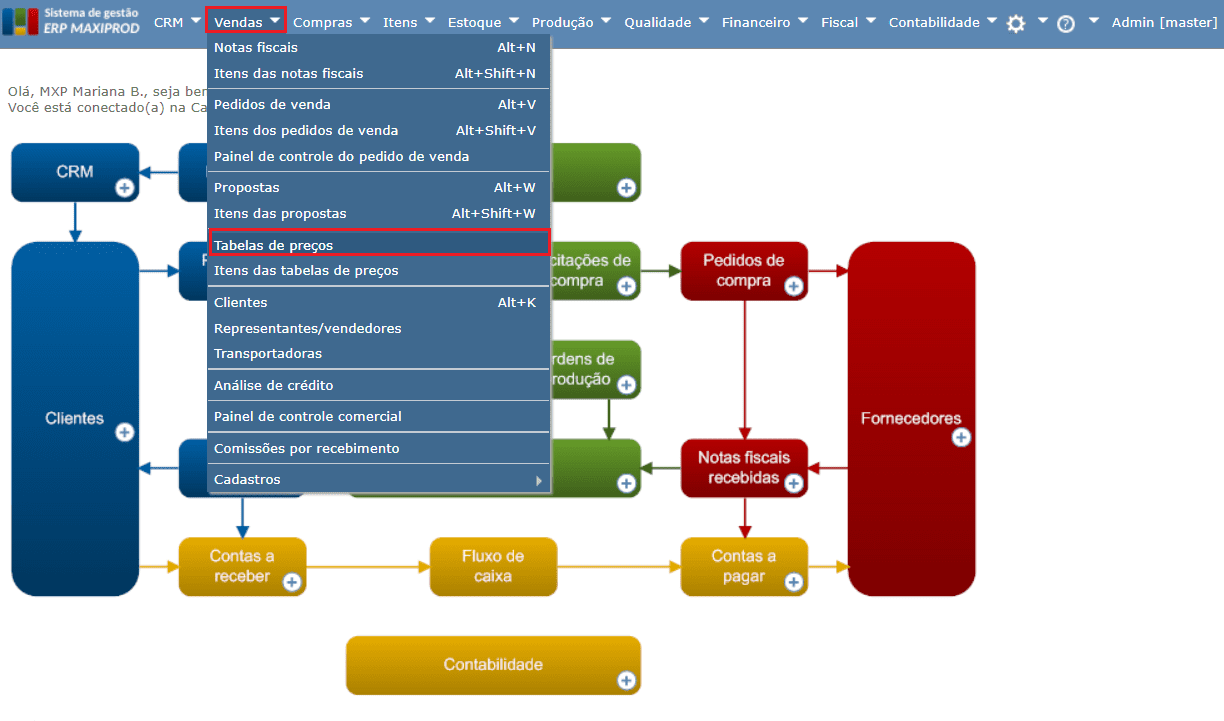Open Comissões por recebimento
1224x721 pixels.
[x=379, y=448]
